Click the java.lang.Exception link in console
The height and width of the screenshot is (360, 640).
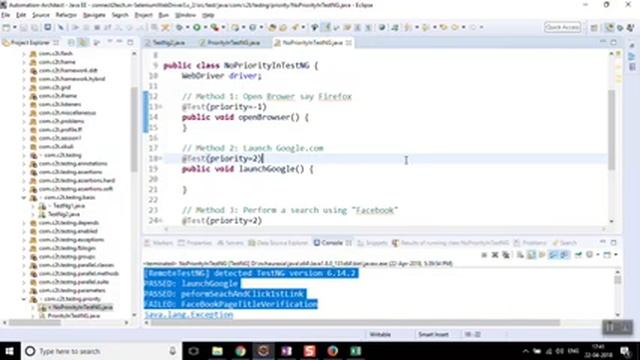point(189,315)
